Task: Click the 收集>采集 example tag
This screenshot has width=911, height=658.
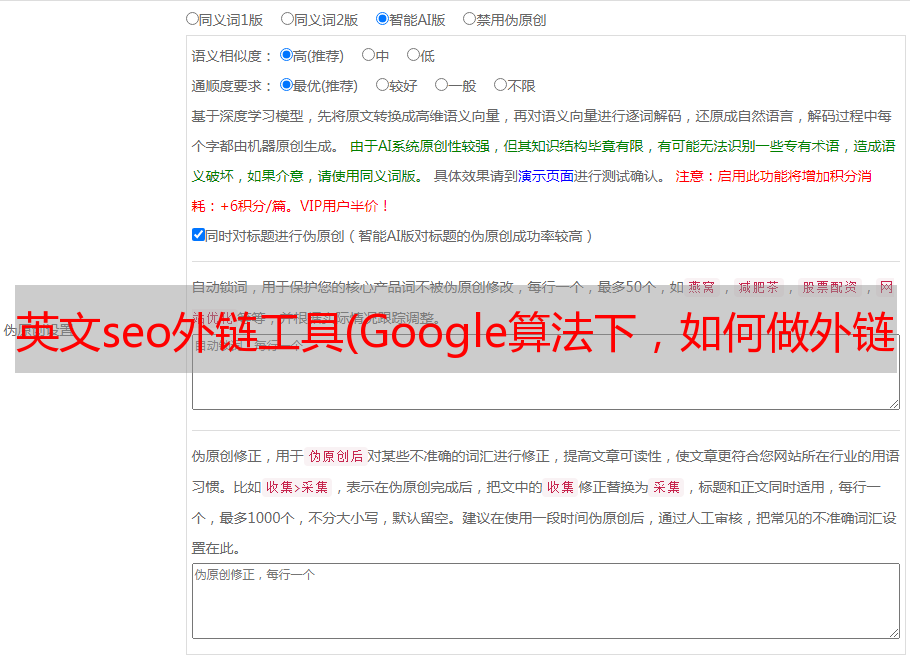Action: click(x=297, y=487)
